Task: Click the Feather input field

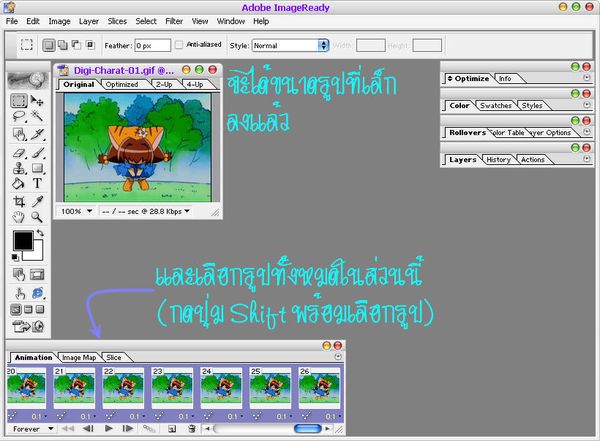Action: [153, 46]
